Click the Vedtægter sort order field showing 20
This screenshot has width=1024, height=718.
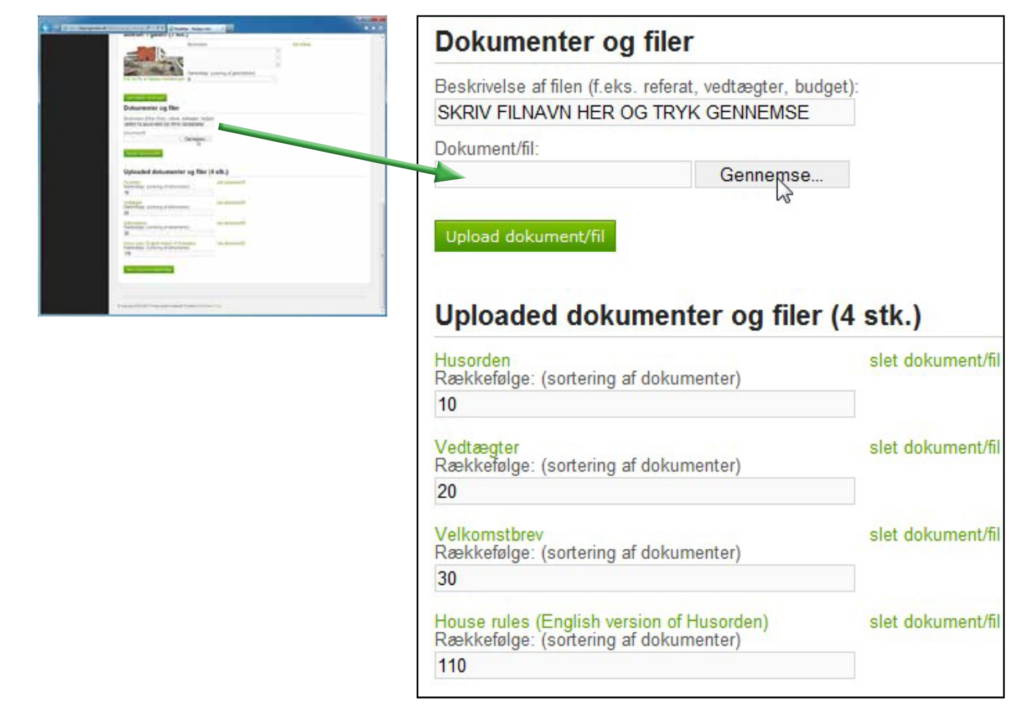coord(644,491)
